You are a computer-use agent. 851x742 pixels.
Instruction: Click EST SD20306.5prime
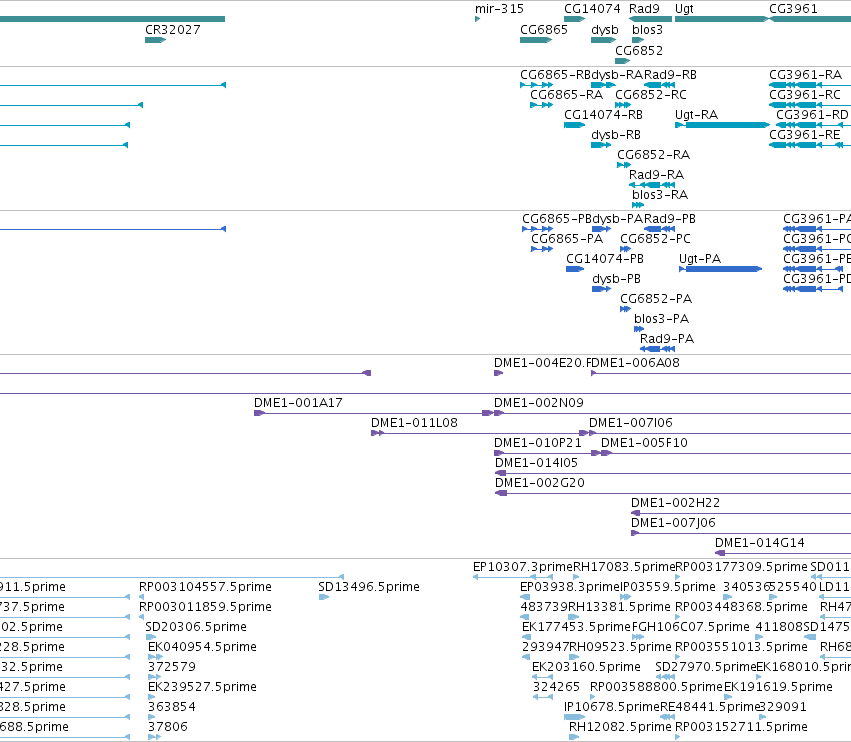(150, 637)
